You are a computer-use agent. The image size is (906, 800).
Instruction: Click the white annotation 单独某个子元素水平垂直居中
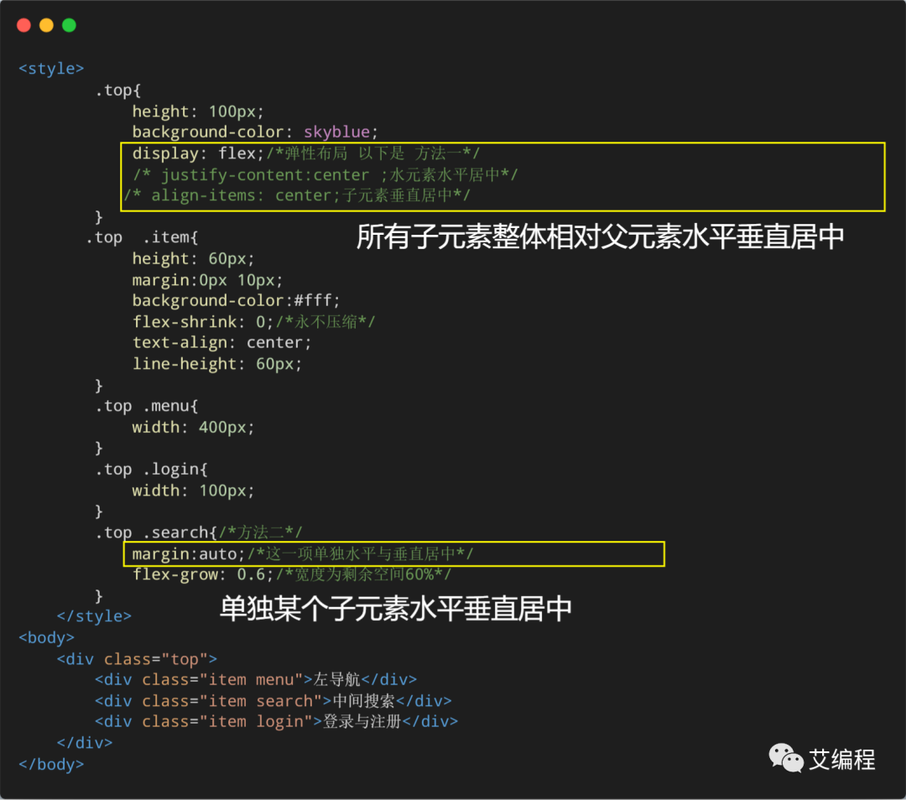pos(396,608)
